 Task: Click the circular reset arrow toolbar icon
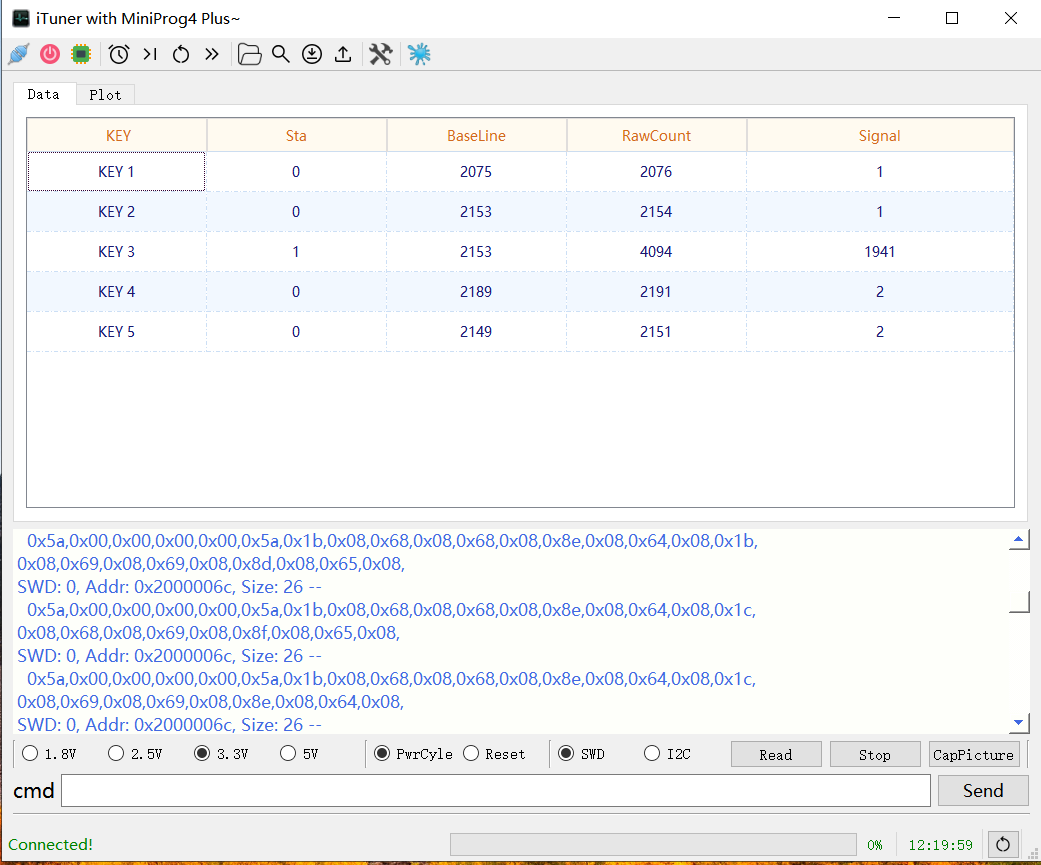click(181, 54)
